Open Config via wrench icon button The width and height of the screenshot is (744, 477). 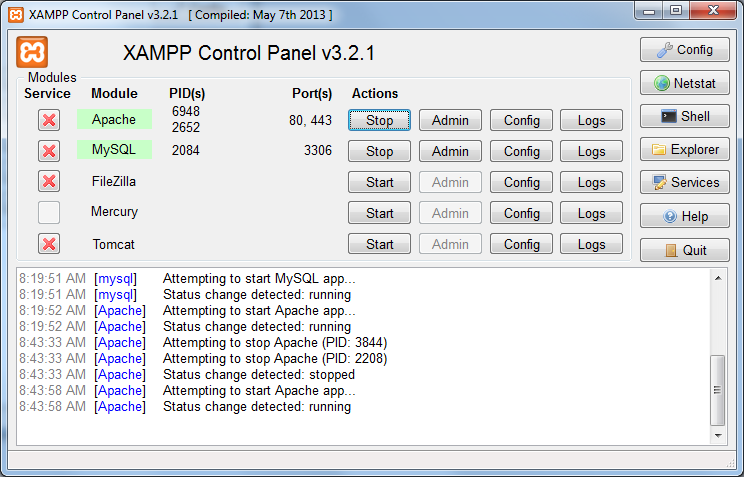(684, 50)
